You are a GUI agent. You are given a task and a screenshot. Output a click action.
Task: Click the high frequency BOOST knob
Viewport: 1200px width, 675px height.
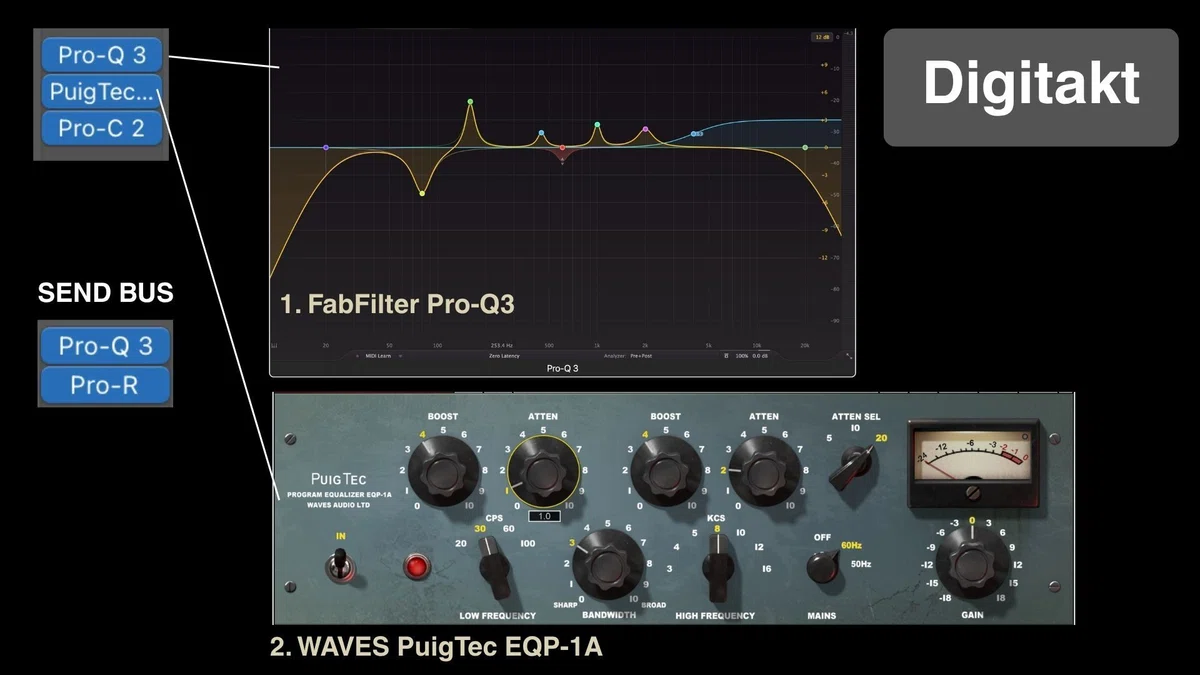tap(665, 469)
